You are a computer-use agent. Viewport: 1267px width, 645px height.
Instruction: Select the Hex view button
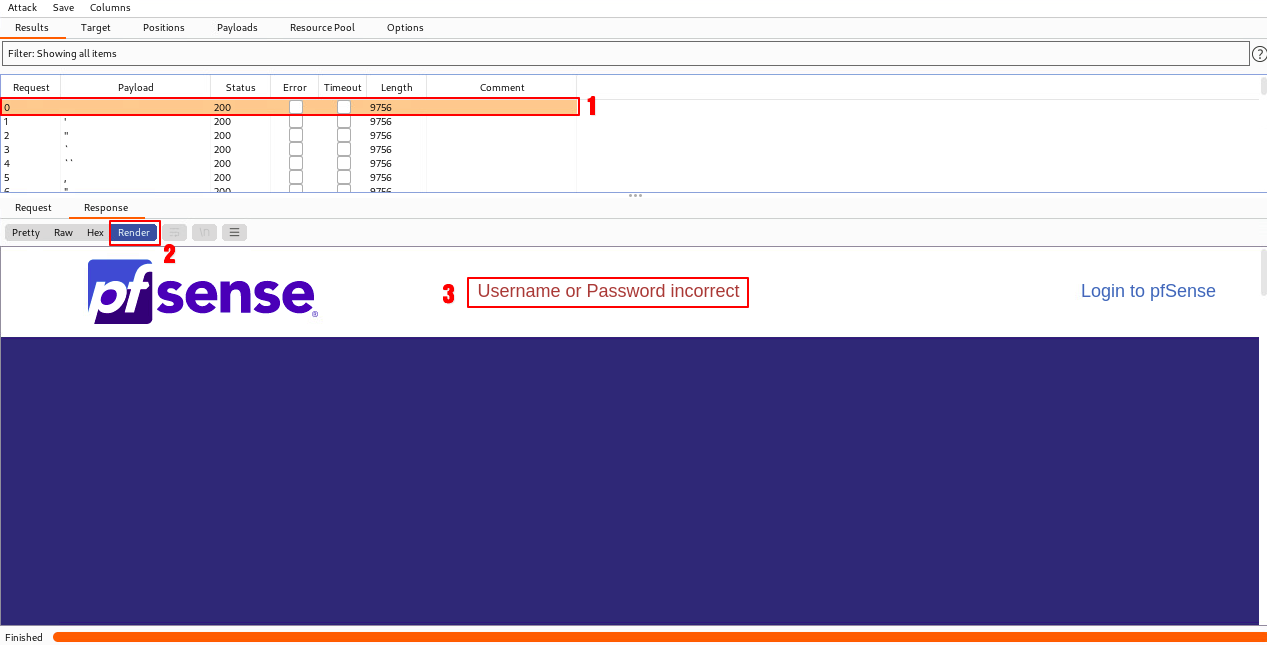click(95, 233)
